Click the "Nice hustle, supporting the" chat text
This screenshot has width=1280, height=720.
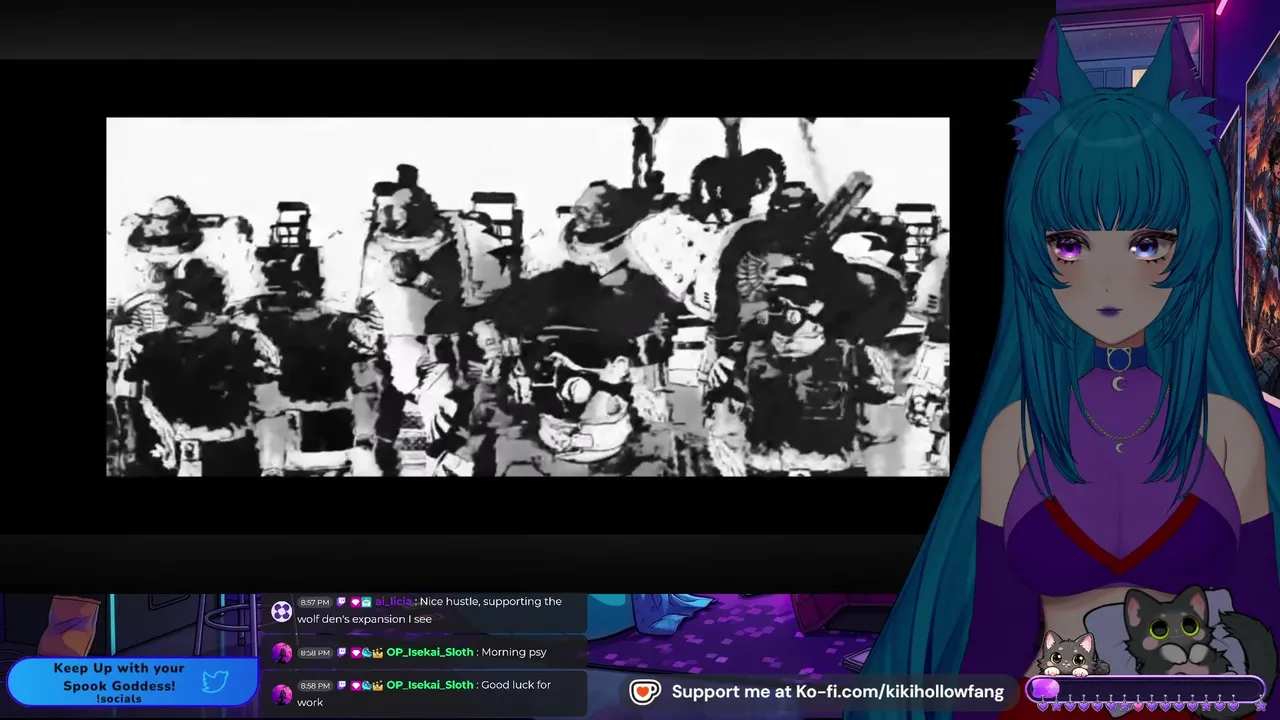(x=491, y=602)
